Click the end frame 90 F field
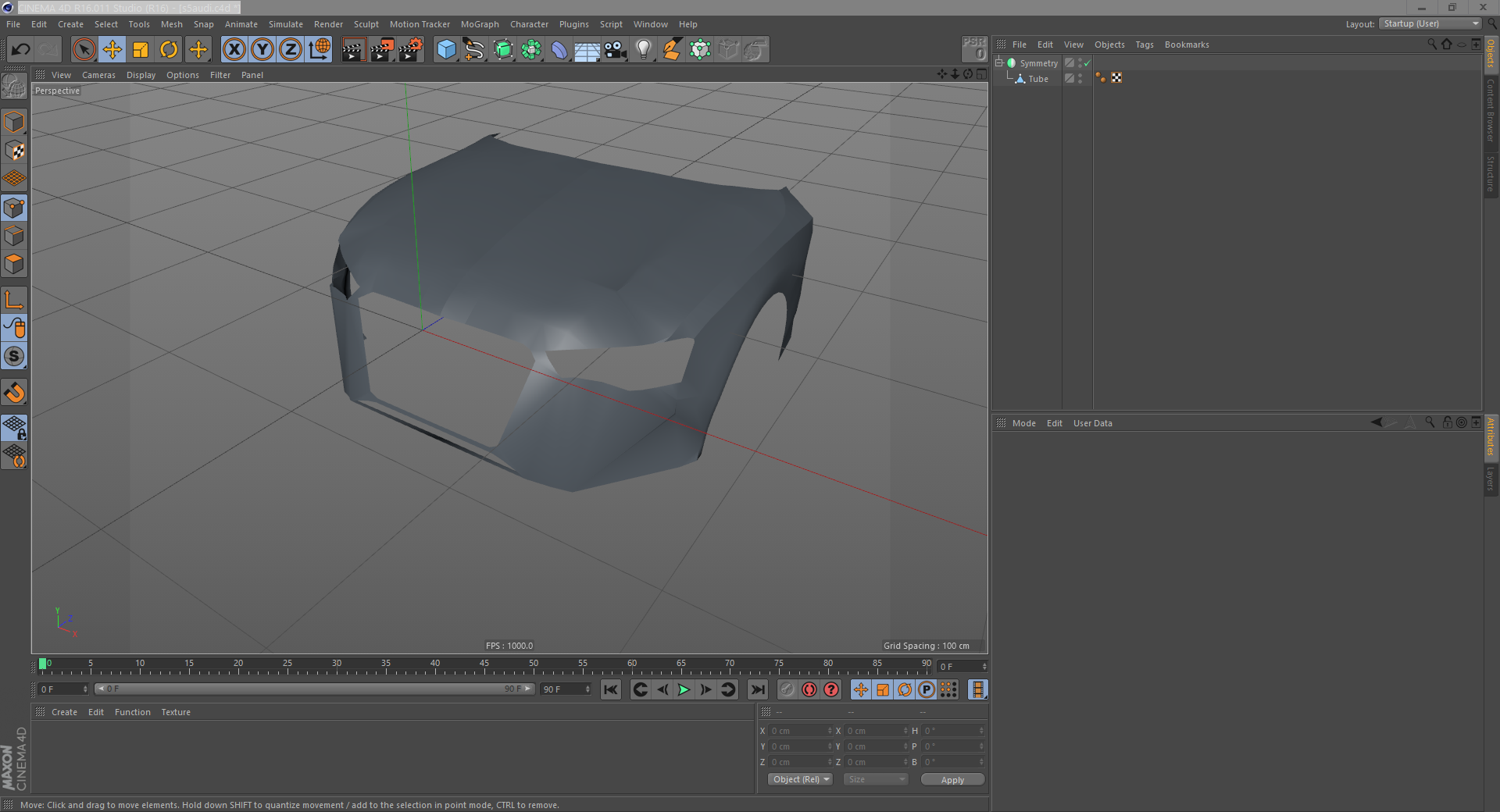 coord(566,689)
